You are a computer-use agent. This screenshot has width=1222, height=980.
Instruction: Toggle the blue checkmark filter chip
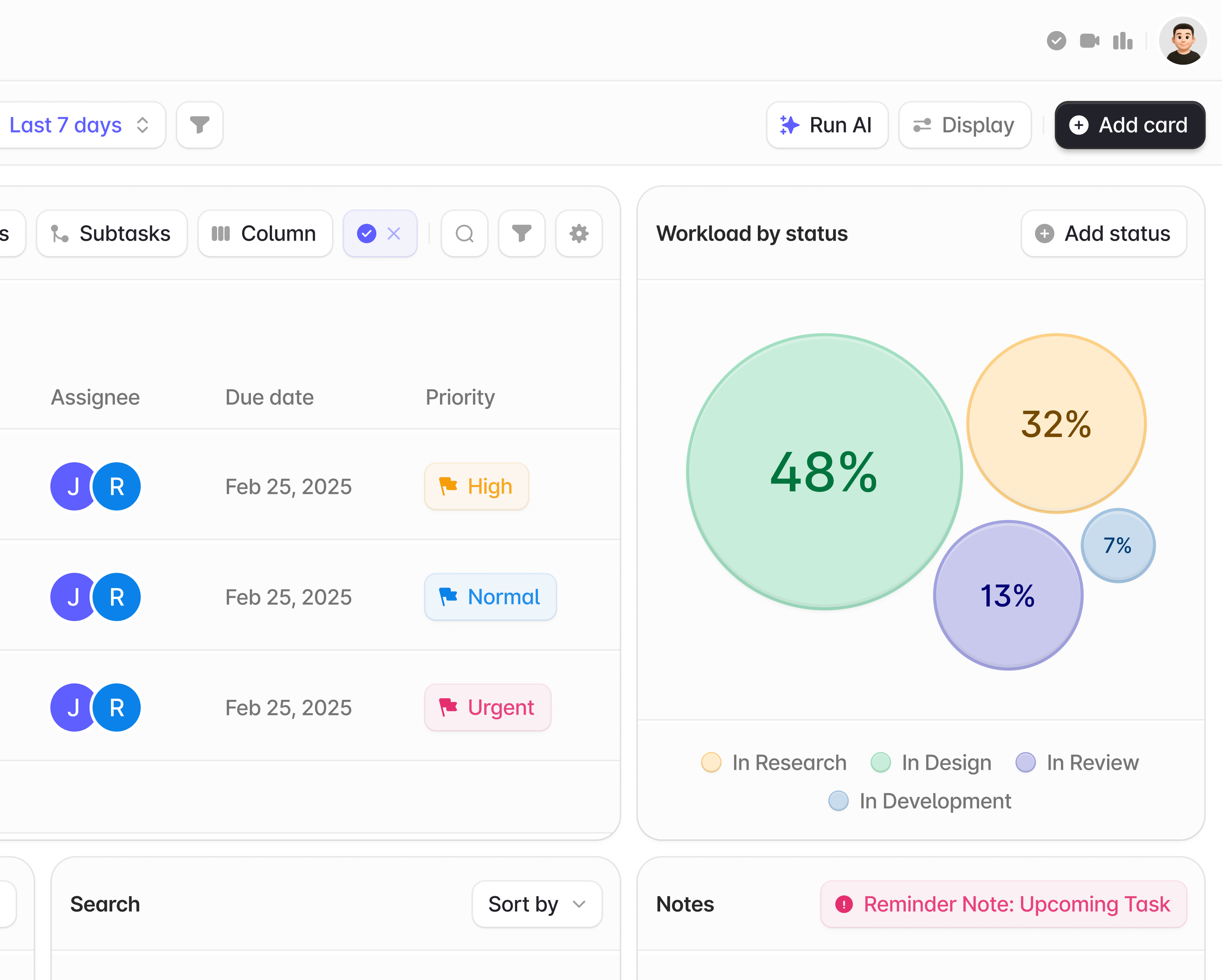click(x=367, y=234)
